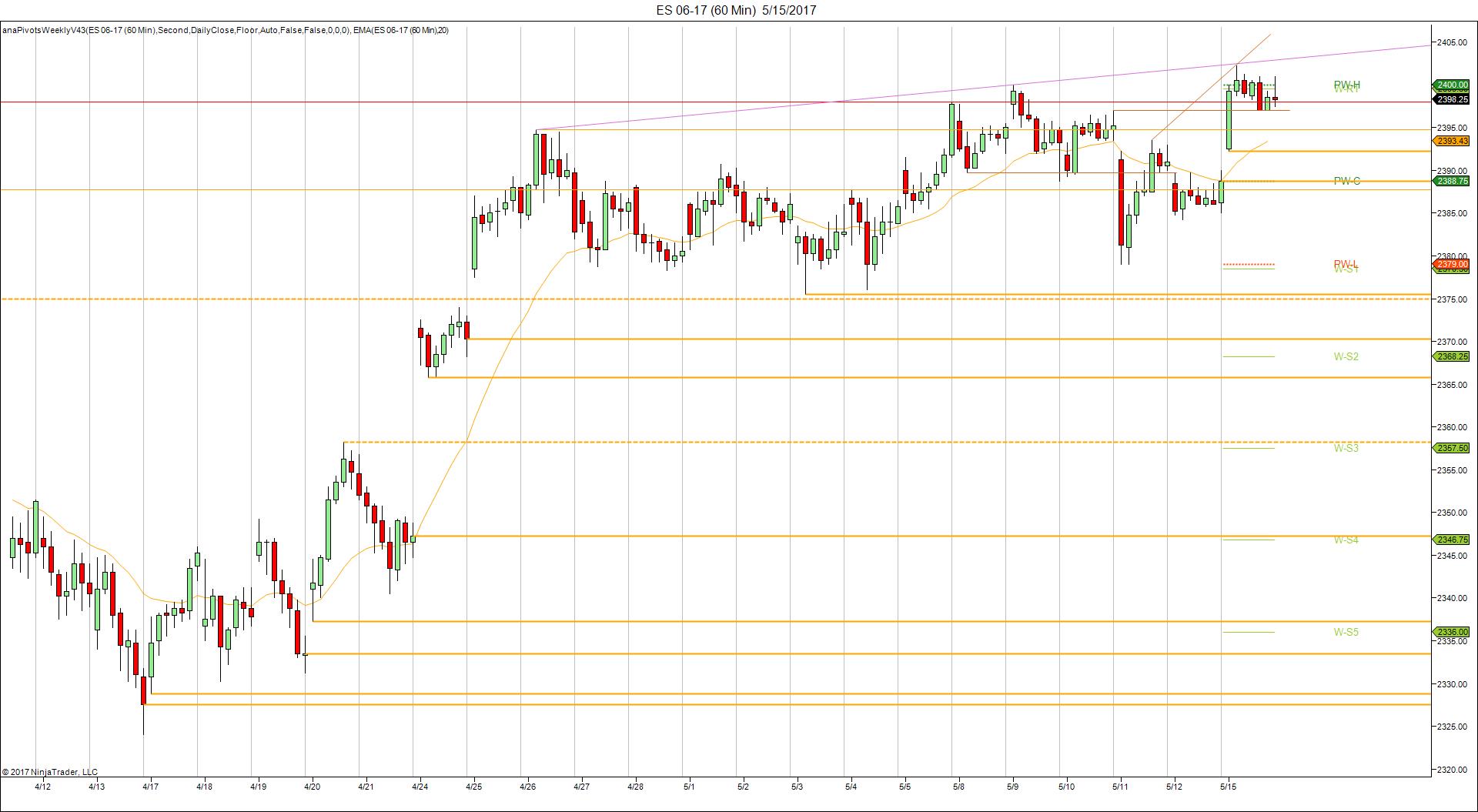Viewport: 1478px width, 812px height.
Task: Select the orange 2393.43 EMA price marker
Action: pyautogui.click(x=1451, y=141)
